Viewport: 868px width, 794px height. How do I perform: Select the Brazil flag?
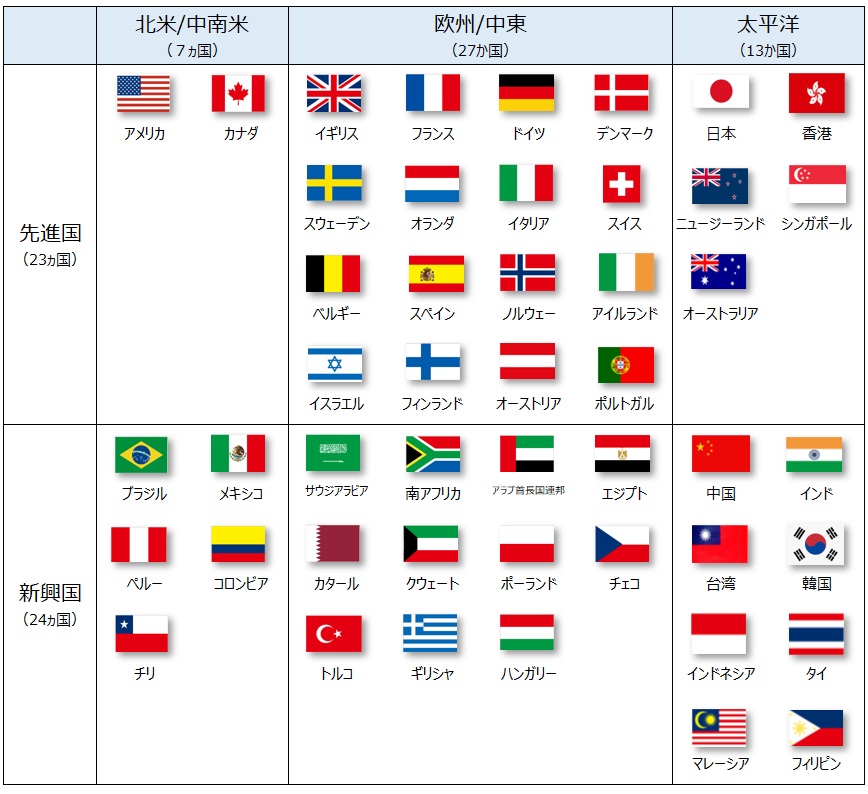pos(141,454)
